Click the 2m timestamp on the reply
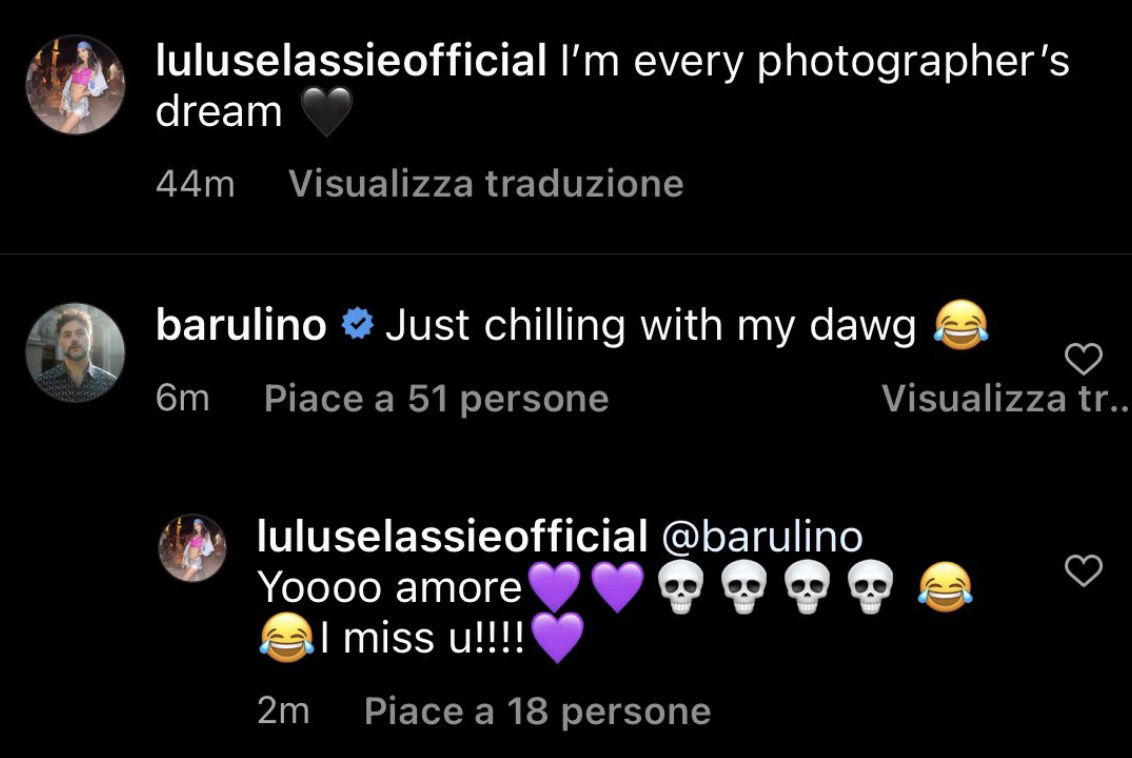The height and width of the screenshot is (758, 1132). [283, 711]
